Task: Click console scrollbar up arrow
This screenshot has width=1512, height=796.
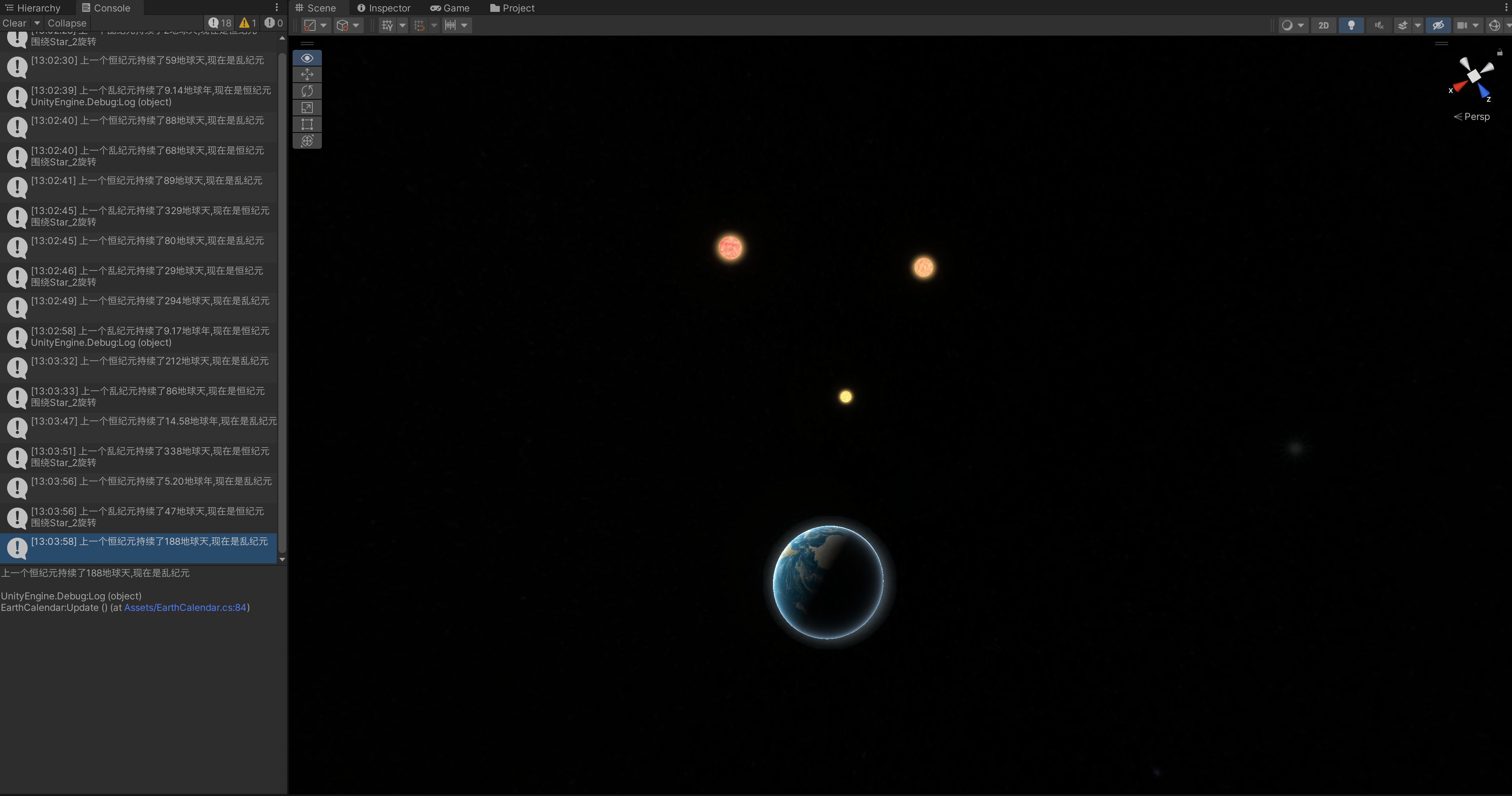Action: click(282, 38)
